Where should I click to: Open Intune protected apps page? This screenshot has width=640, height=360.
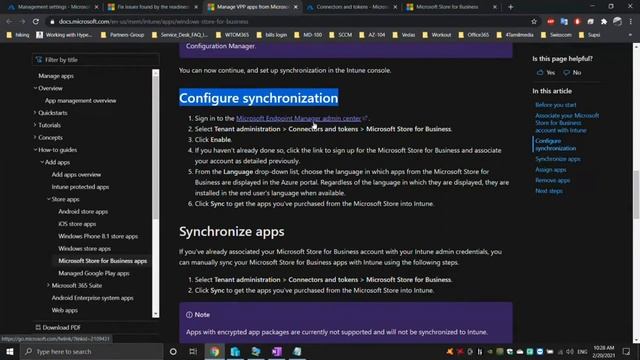80,187
